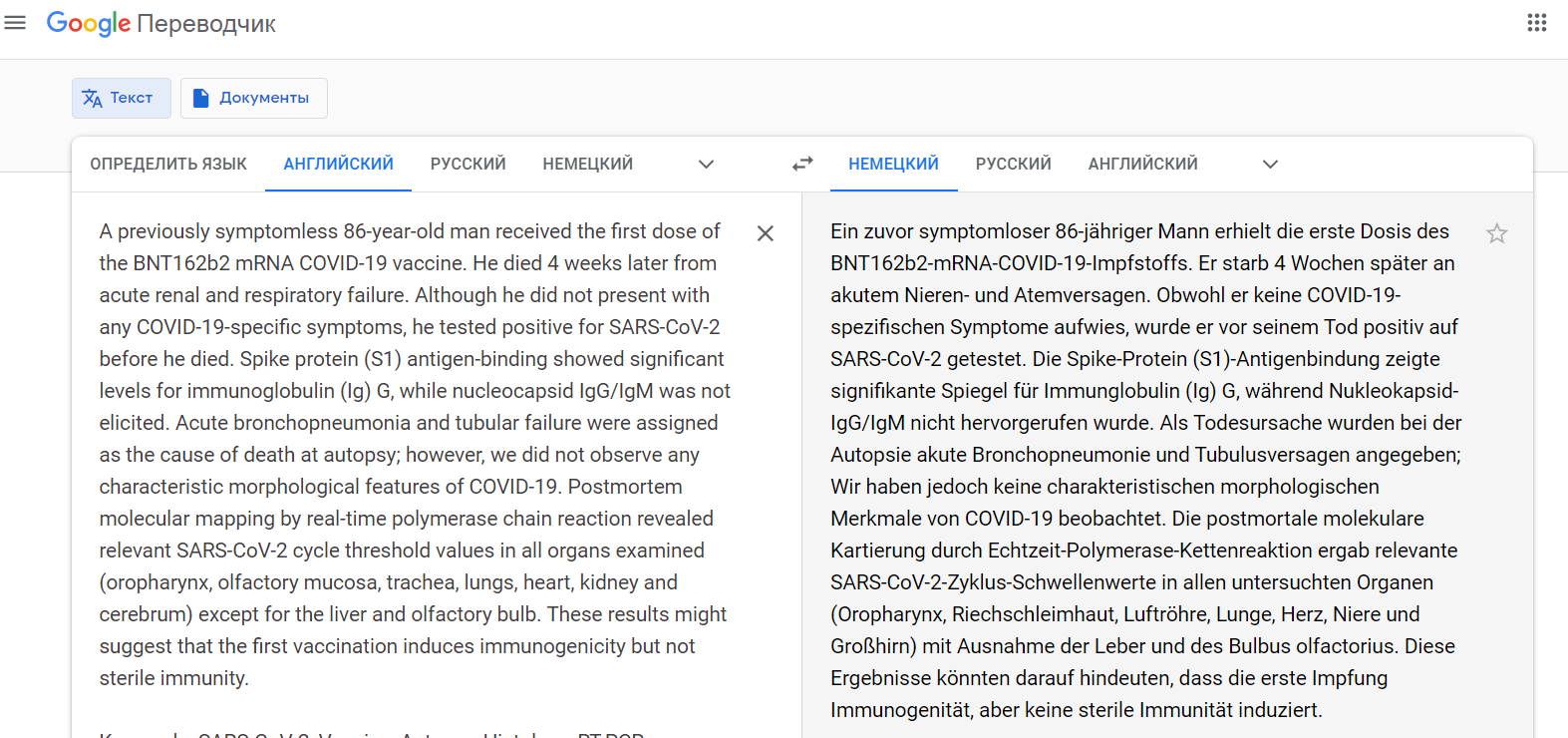Select Определить язык source option

click(168, 164)
